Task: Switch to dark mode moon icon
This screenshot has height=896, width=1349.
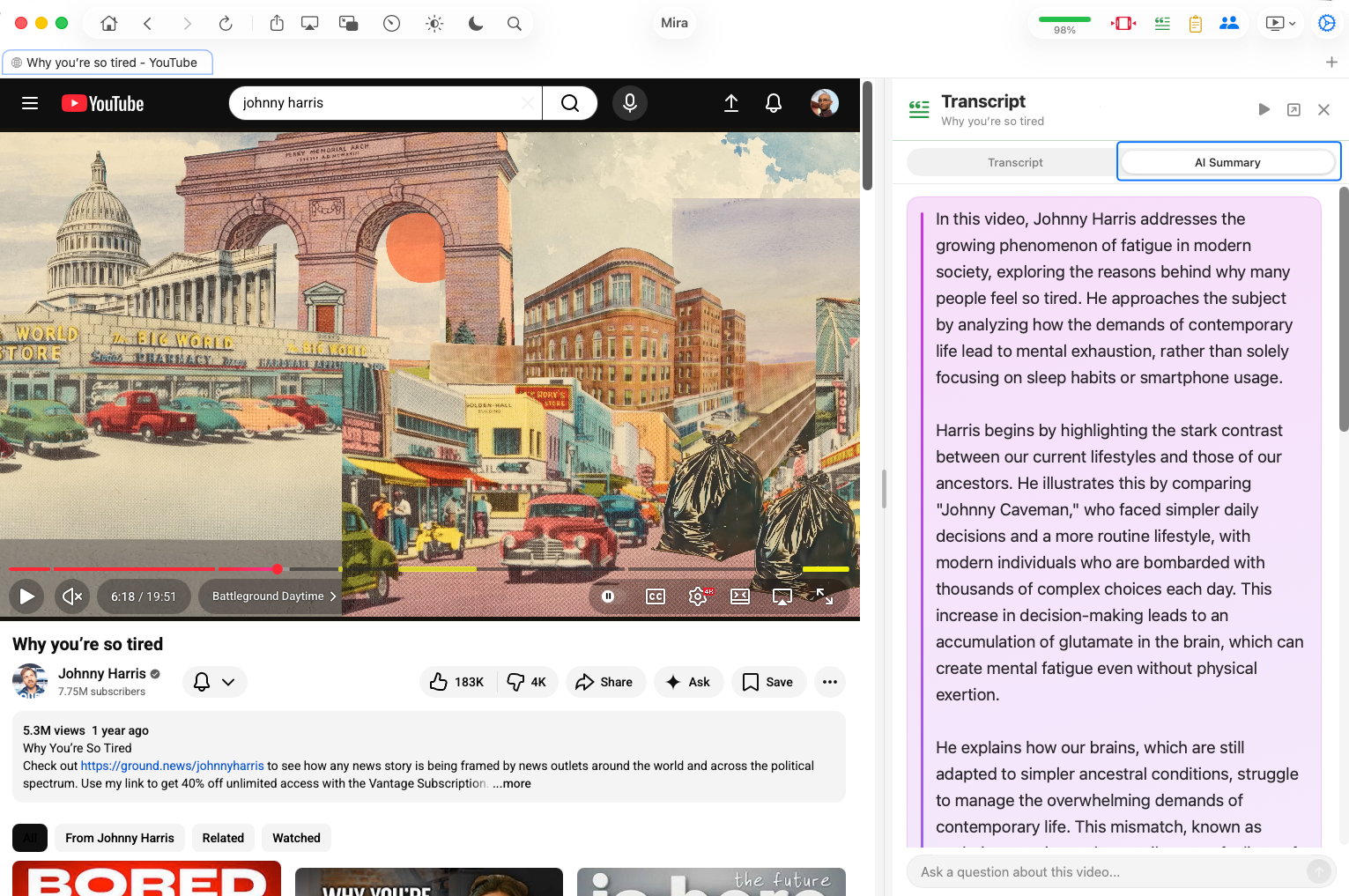Action: [x=476, y=24]
